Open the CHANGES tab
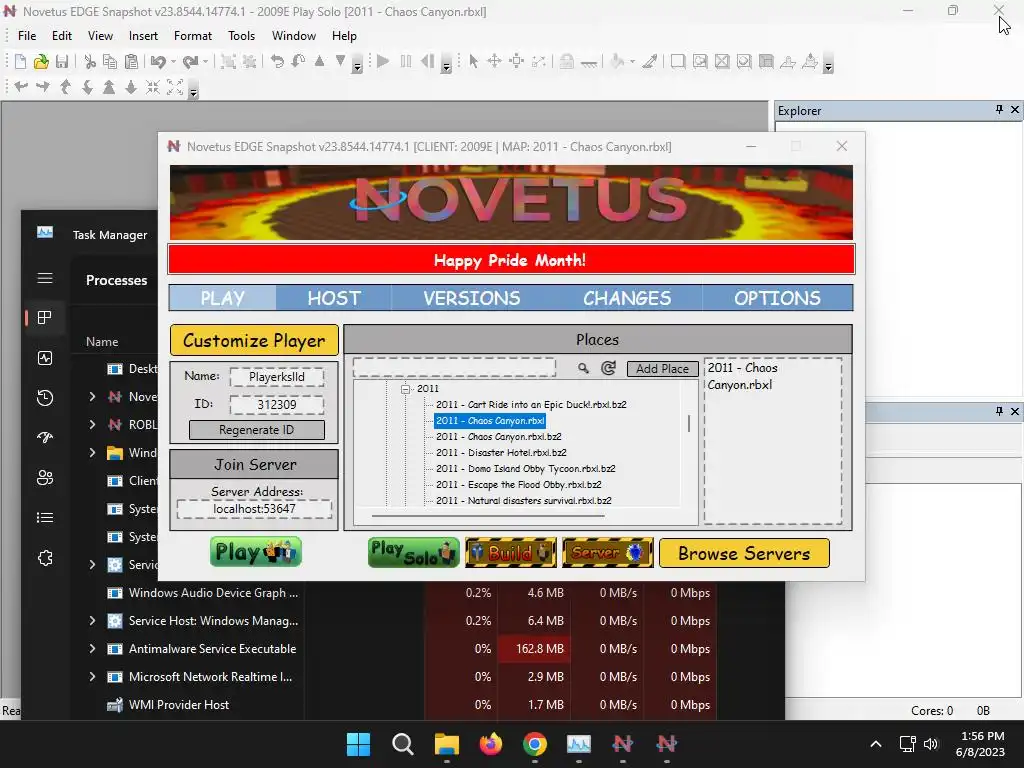This screenshot has width=1024, height=768. point(627,298)
